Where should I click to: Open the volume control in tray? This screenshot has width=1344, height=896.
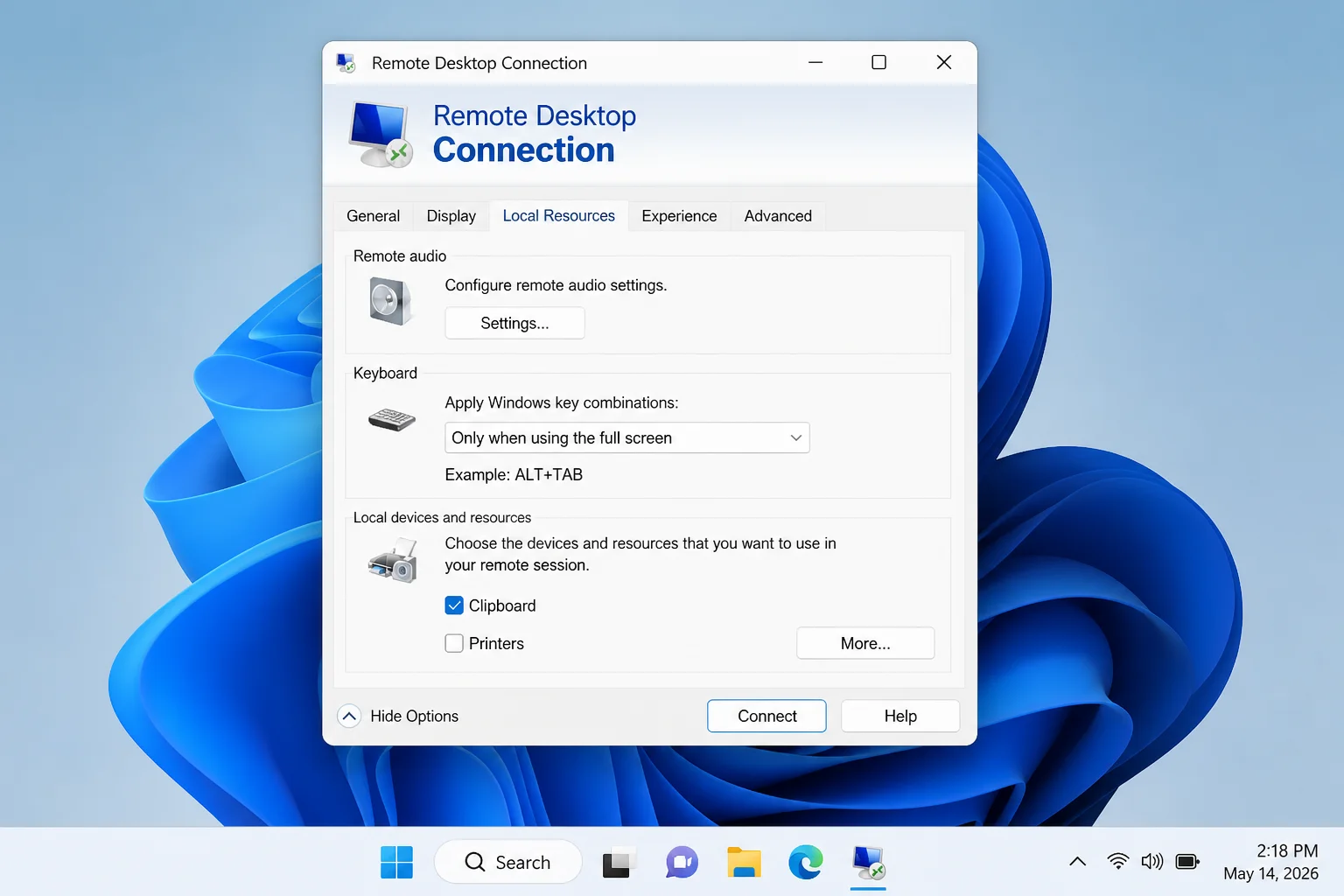[1152, 862]
